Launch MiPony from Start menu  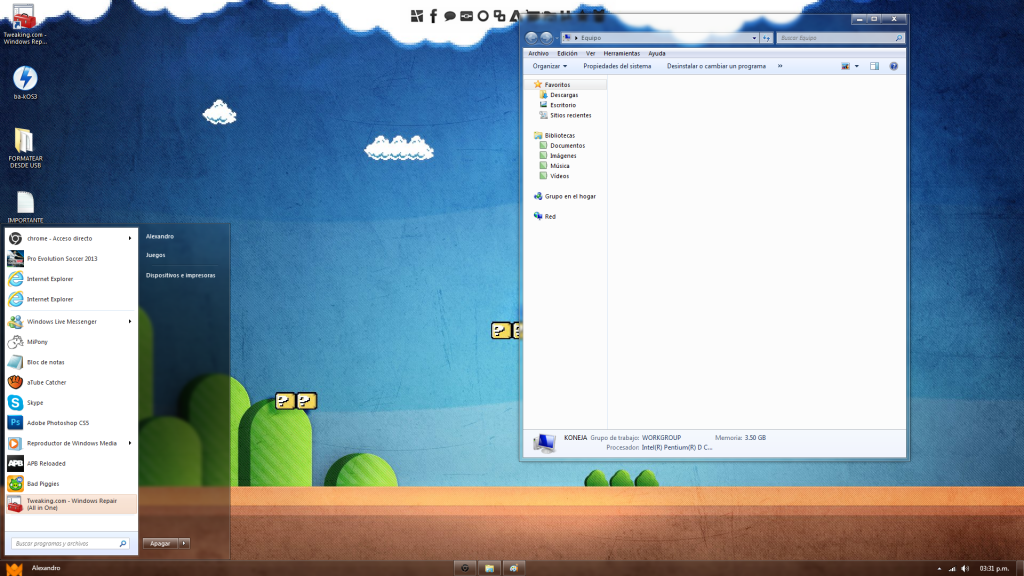pyautogui.click(x=71, y=342)
